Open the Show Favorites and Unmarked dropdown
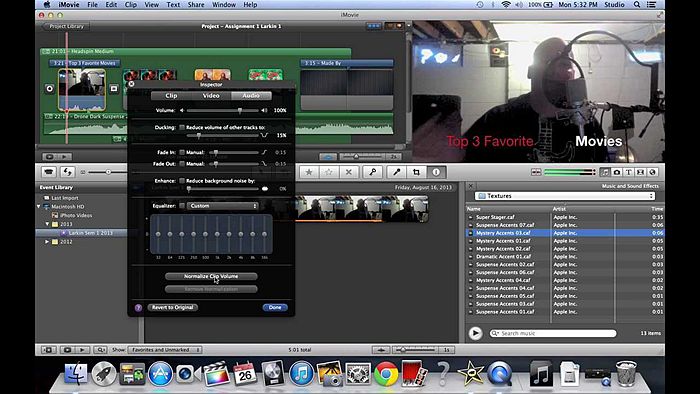Image resolution: width=700 pixels, height=394 pixels. point(165,350)
